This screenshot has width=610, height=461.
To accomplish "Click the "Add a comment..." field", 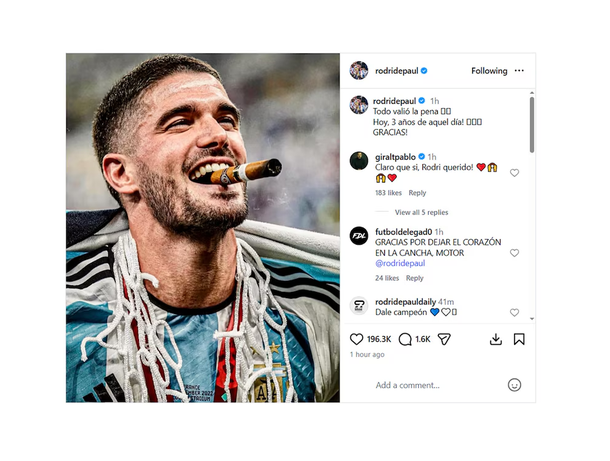I will pos(408,385).
